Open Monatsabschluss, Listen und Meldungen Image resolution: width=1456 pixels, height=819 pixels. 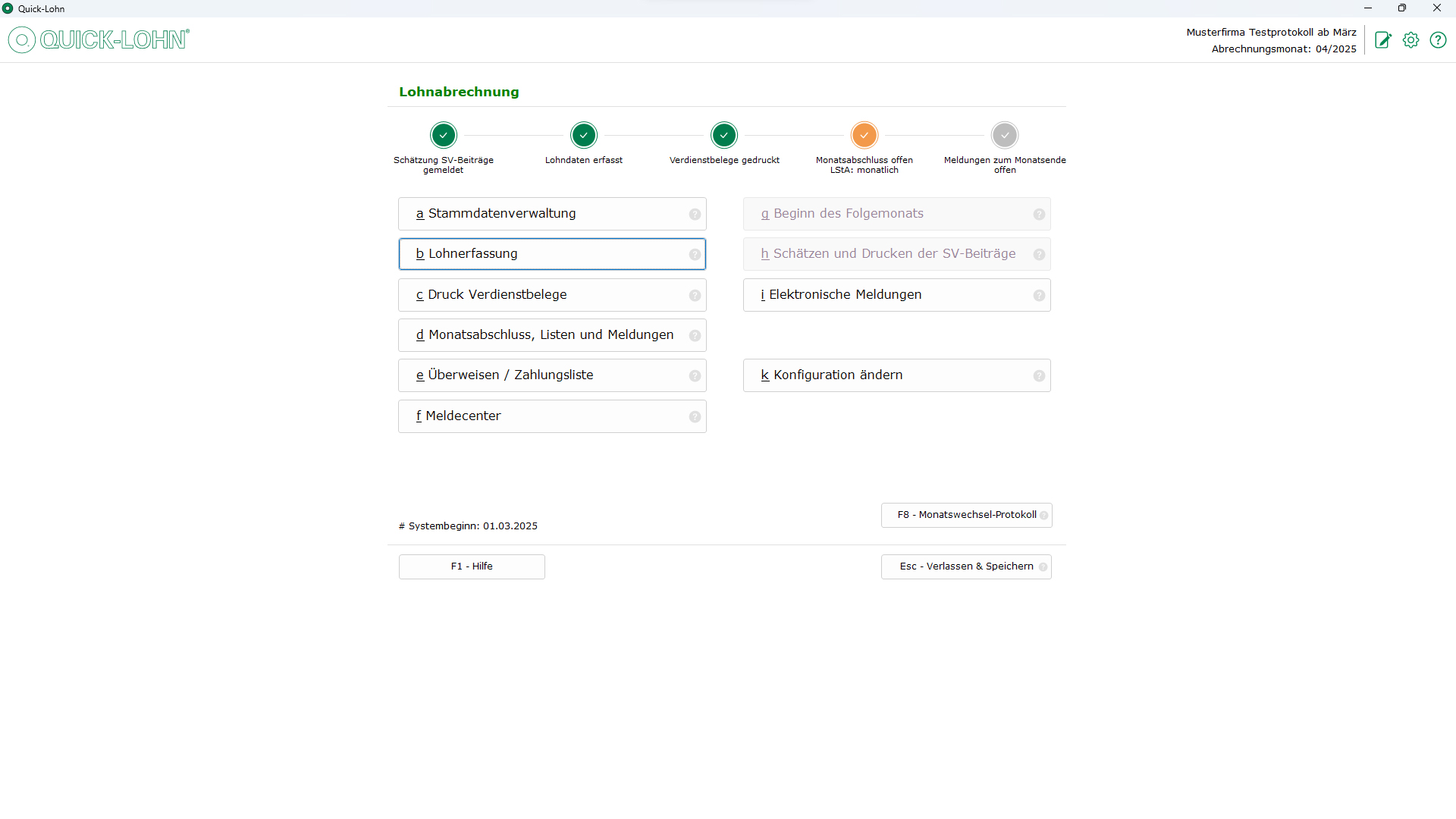click(542, 335)
